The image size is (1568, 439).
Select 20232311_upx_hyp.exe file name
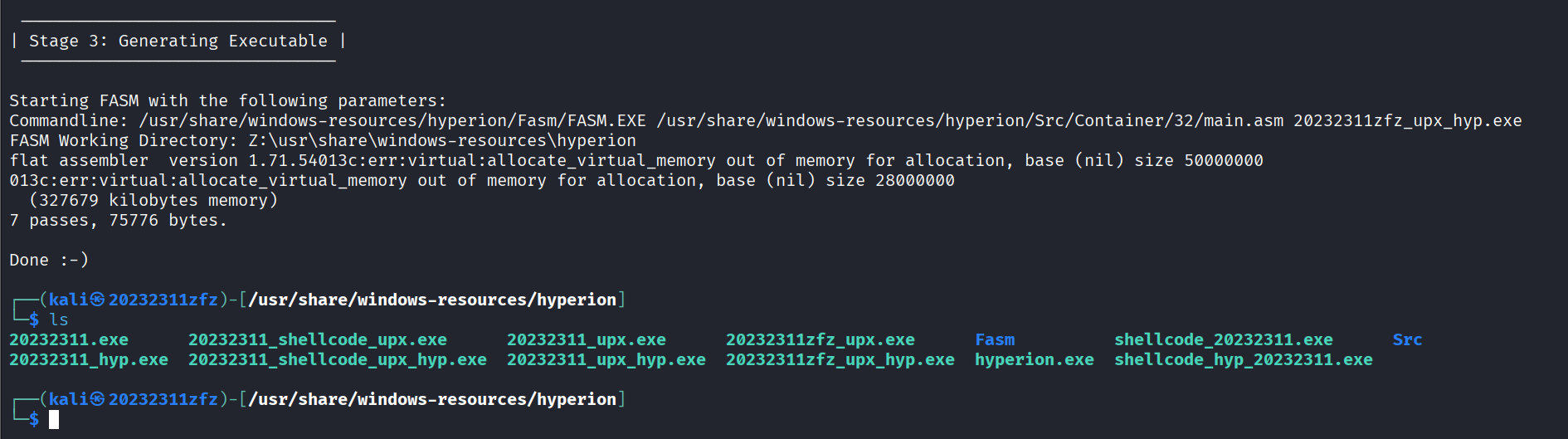(606, 359)
